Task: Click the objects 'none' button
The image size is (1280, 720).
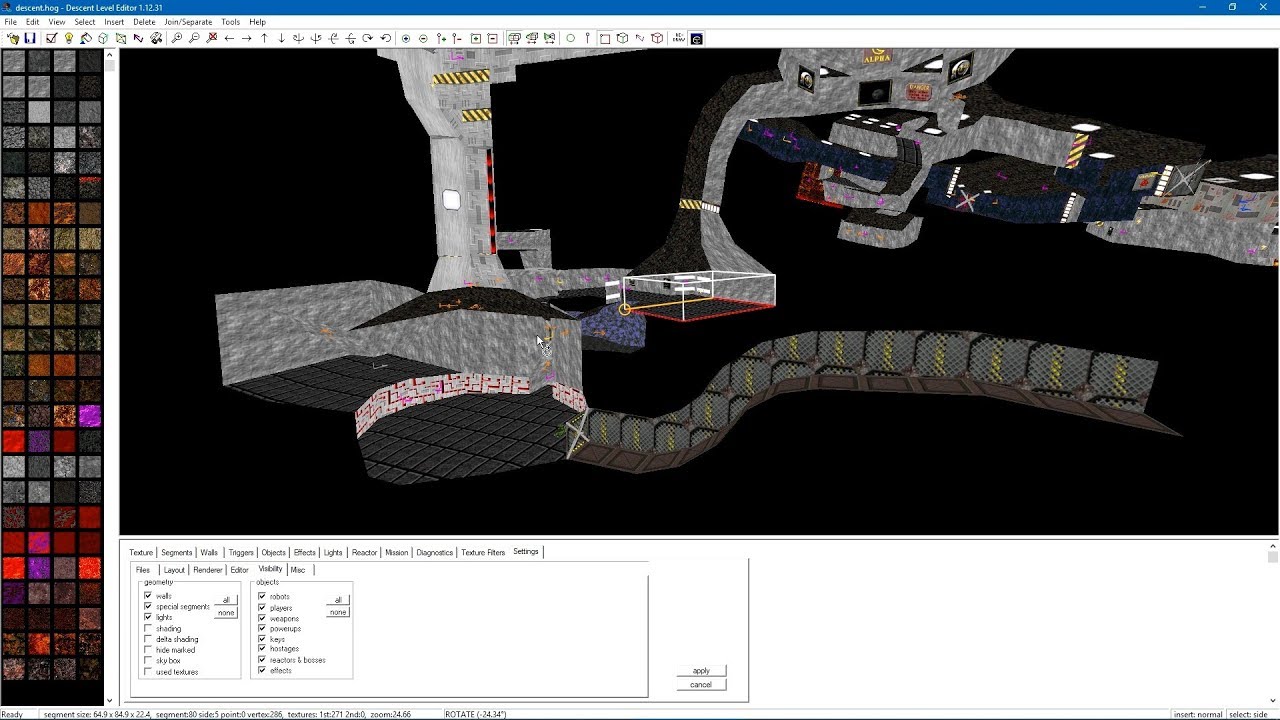Action: tap(338, 612)
